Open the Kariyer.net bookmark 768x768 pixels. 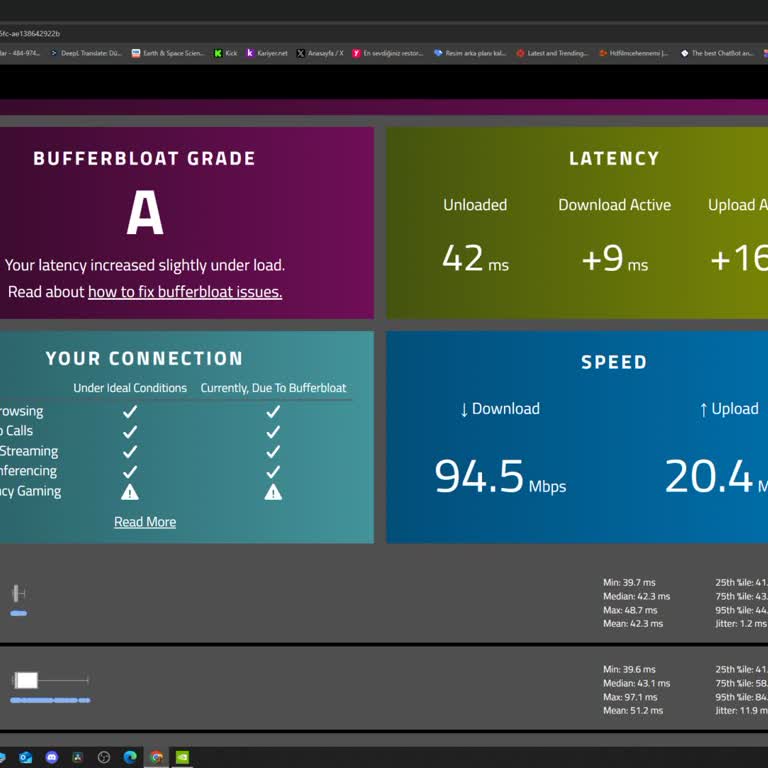266,53
